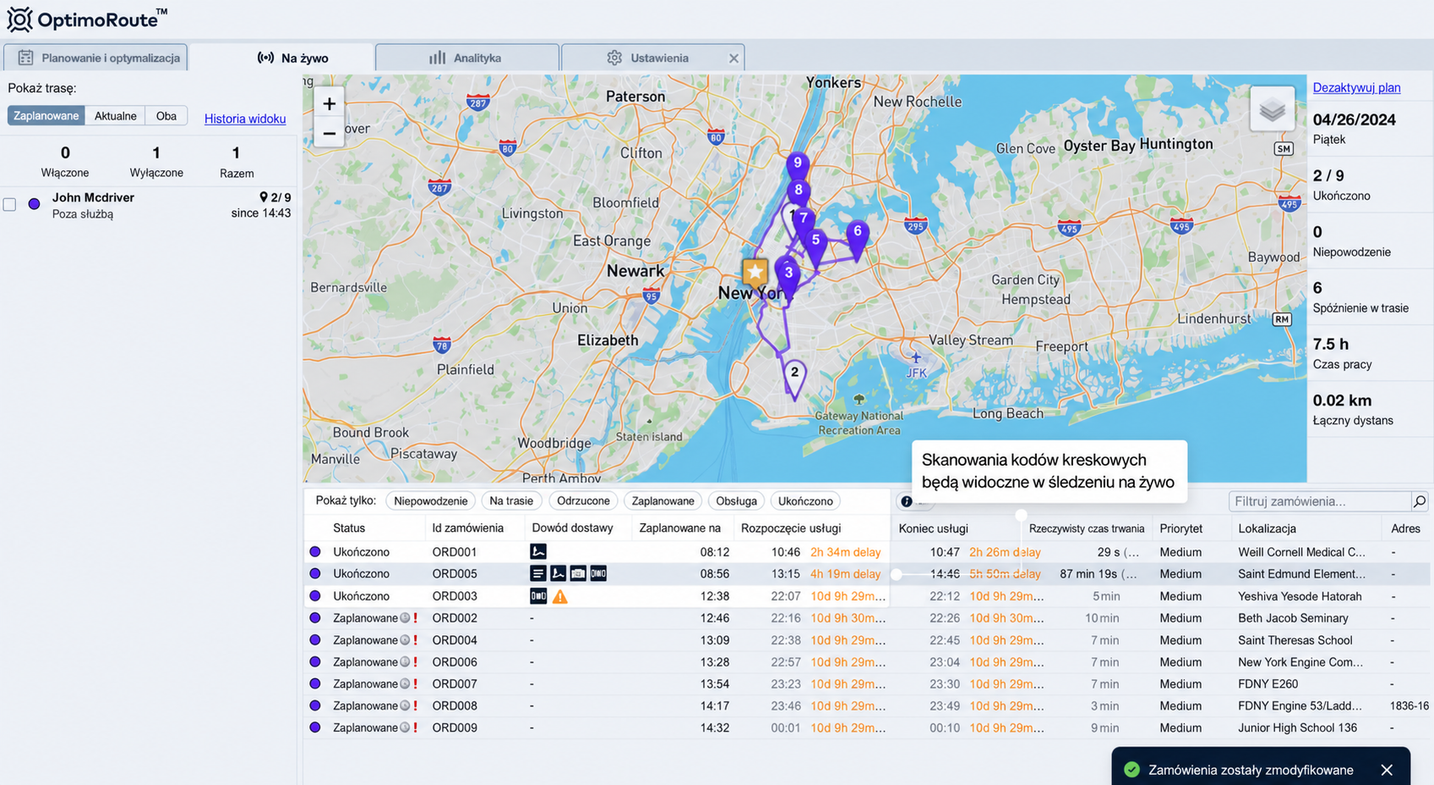1434x785 pixels.
Task: Select map pin number 9
Action: pyautogui.click(x=797, y=167)
